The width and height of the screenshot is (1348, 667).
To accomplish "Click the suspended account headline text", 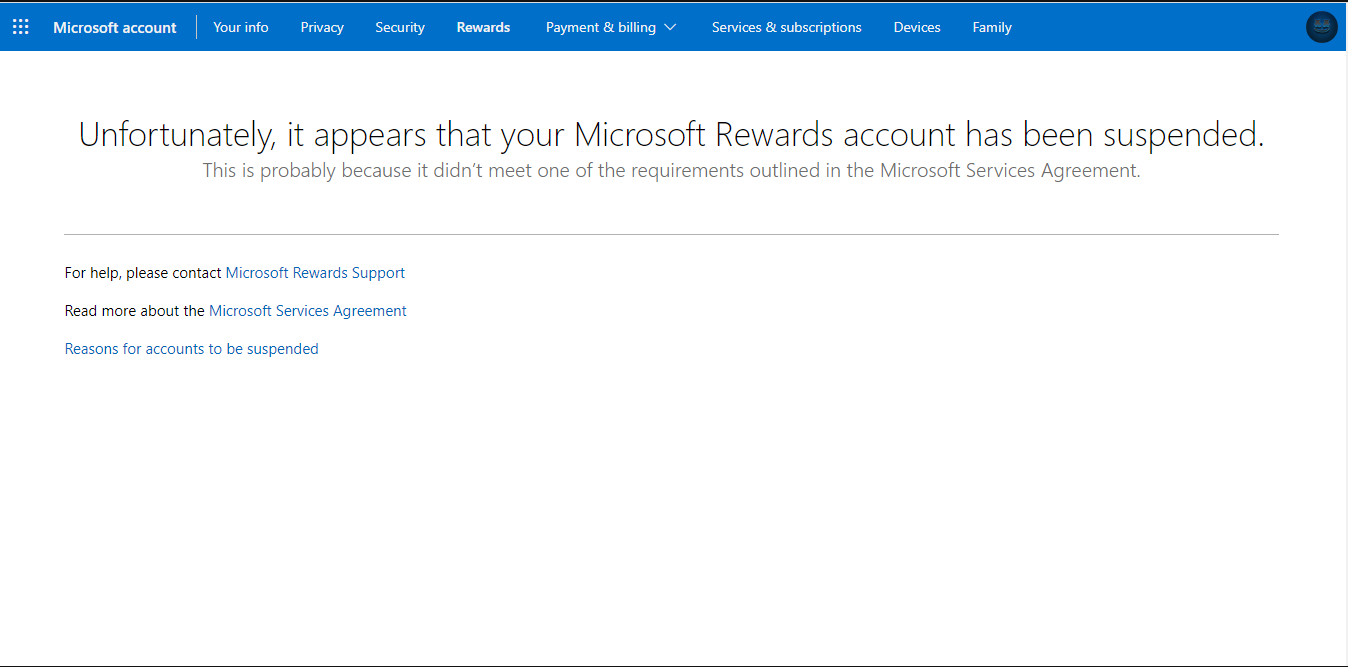I will (672, 134).
